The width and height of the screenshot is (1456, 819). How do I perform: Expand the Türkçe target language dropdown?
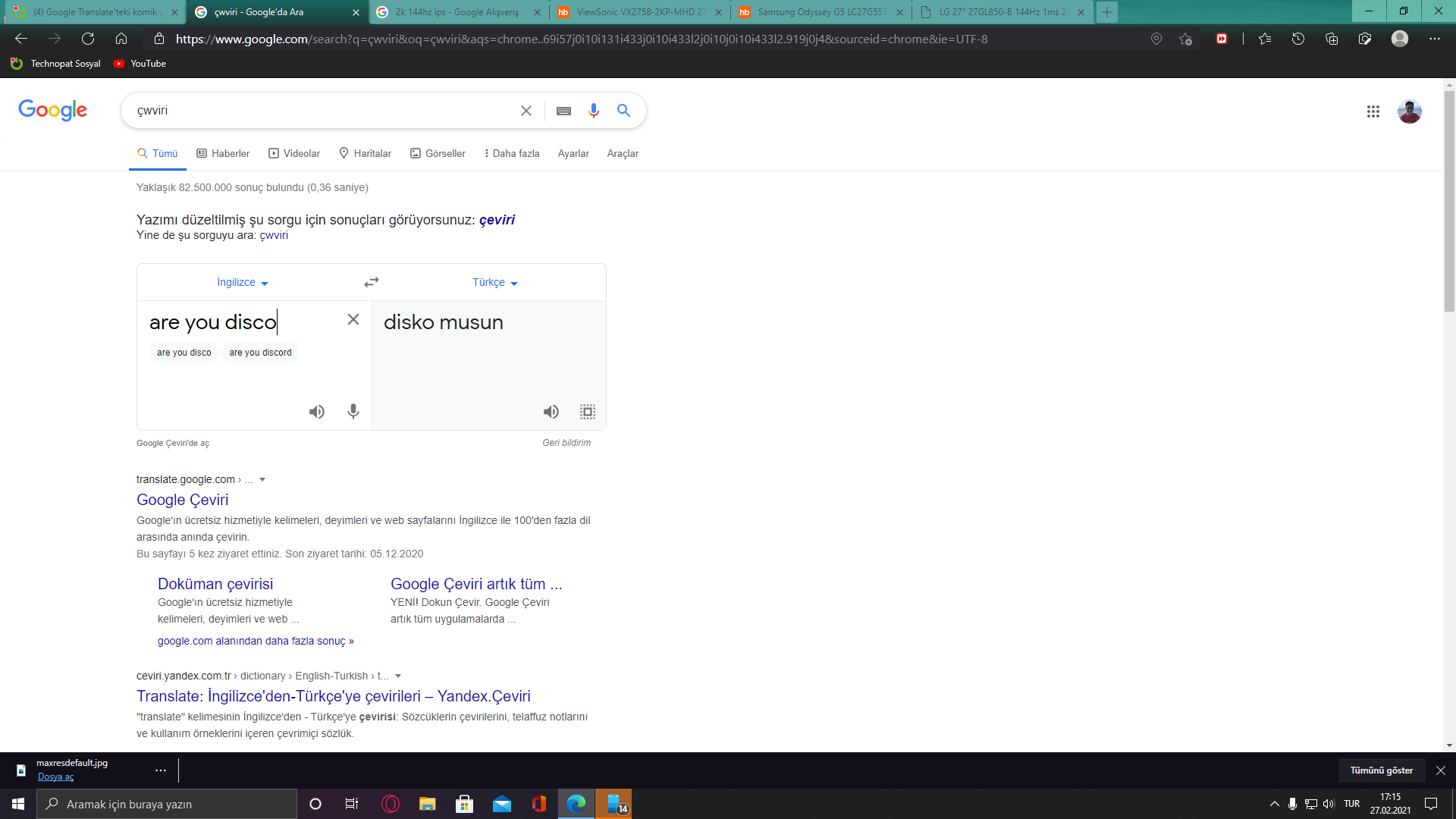coord(494,282)
